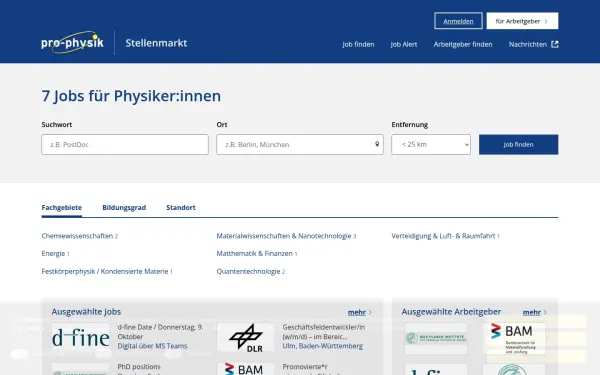Switch to the Standort tab
This screenshot has height=375, width=600.
coord(181,207)
